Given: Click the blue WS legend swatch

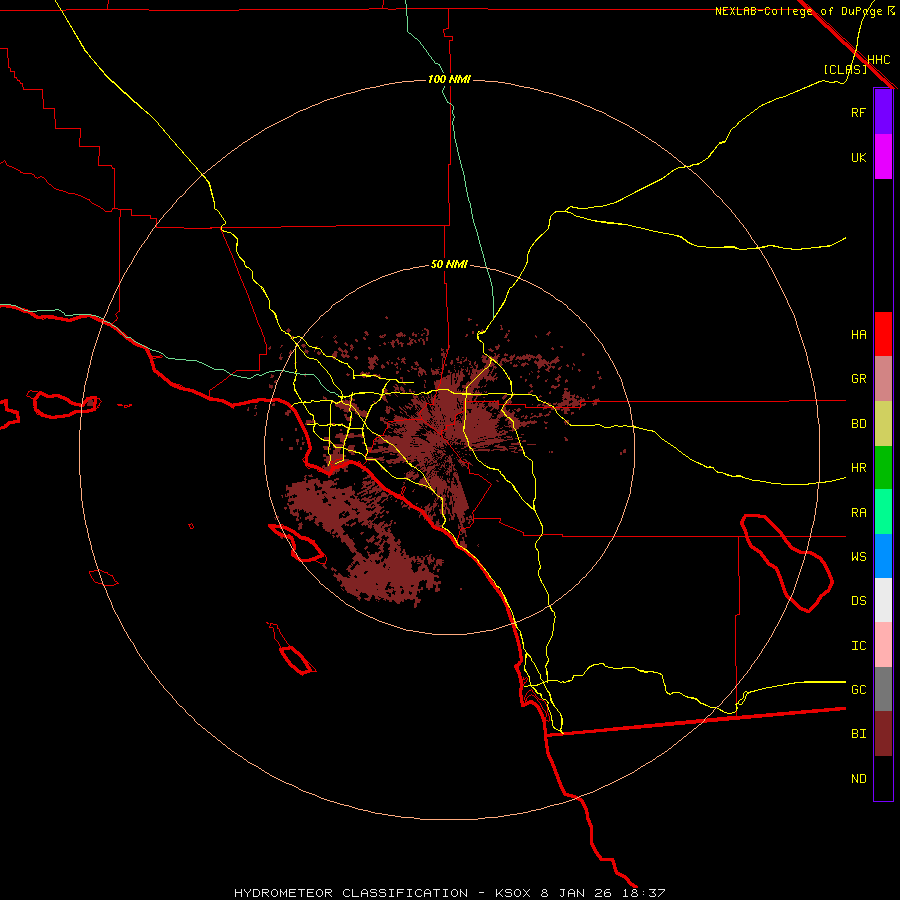Looking at the screenshot, I should [x=883, y=556].
